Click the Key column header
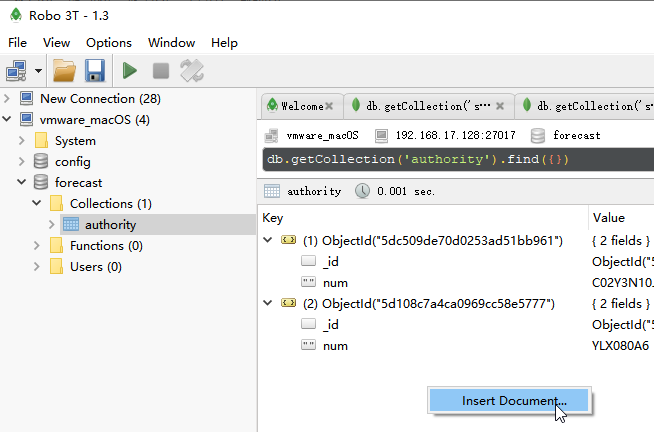The height and width of the screenshot is (432, 654). pyautogui.click(x=273, y=218)
